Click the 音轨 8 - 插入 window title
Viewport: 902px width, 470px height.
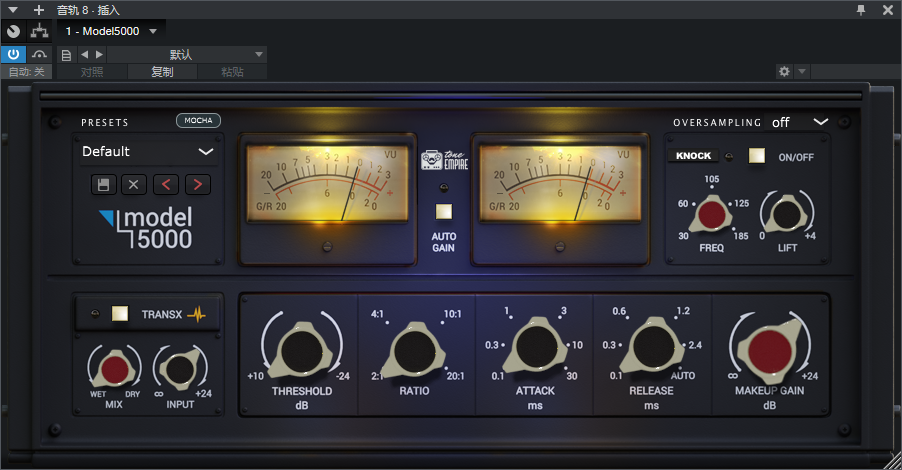click(x=88, y=10)
